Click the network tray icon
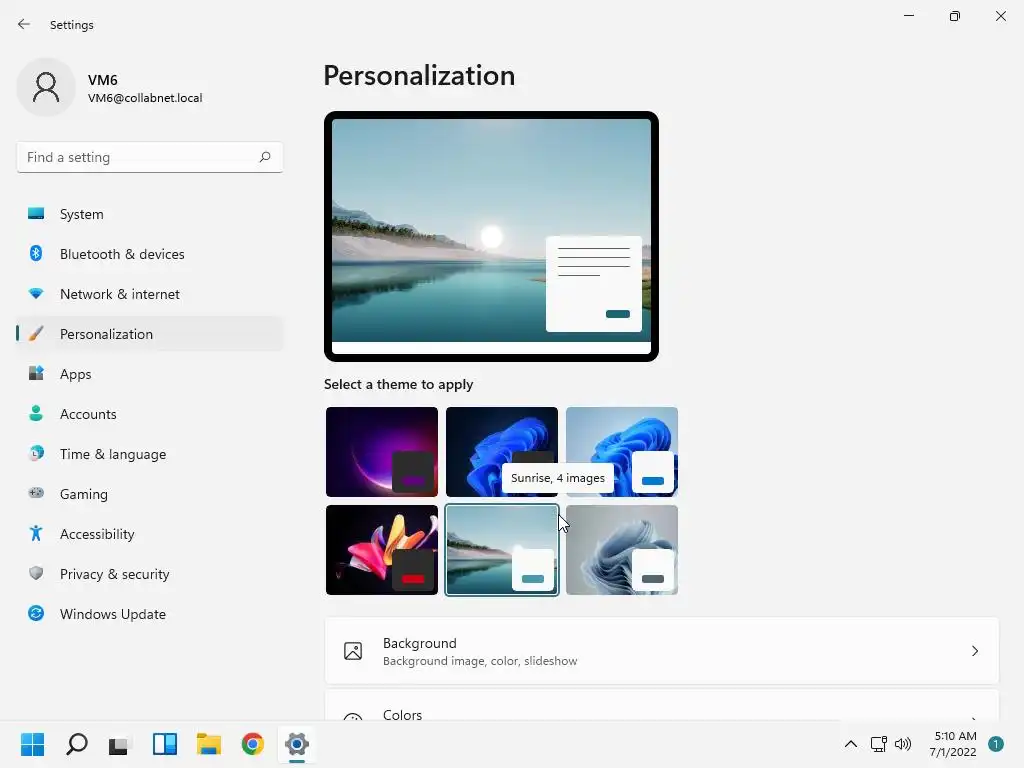The height and width of the screenshot is (768, 1024). [x=878, y=744]
